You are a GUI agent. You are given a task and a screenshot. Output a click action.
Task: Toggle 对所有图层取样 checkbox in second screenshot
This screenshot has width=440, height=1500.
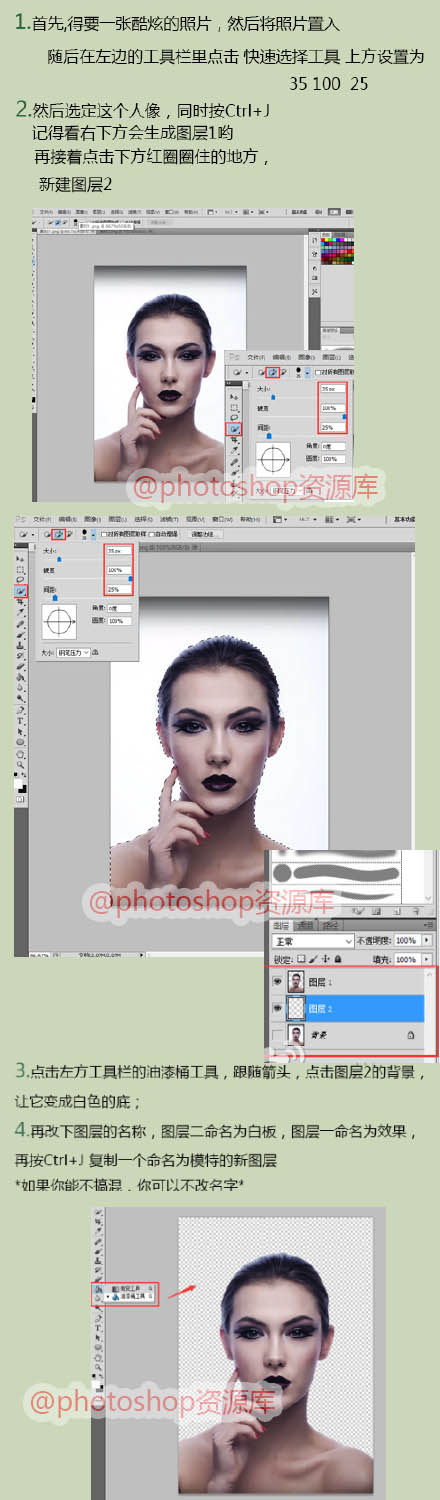pyautogui.click(x=104, y=533)
